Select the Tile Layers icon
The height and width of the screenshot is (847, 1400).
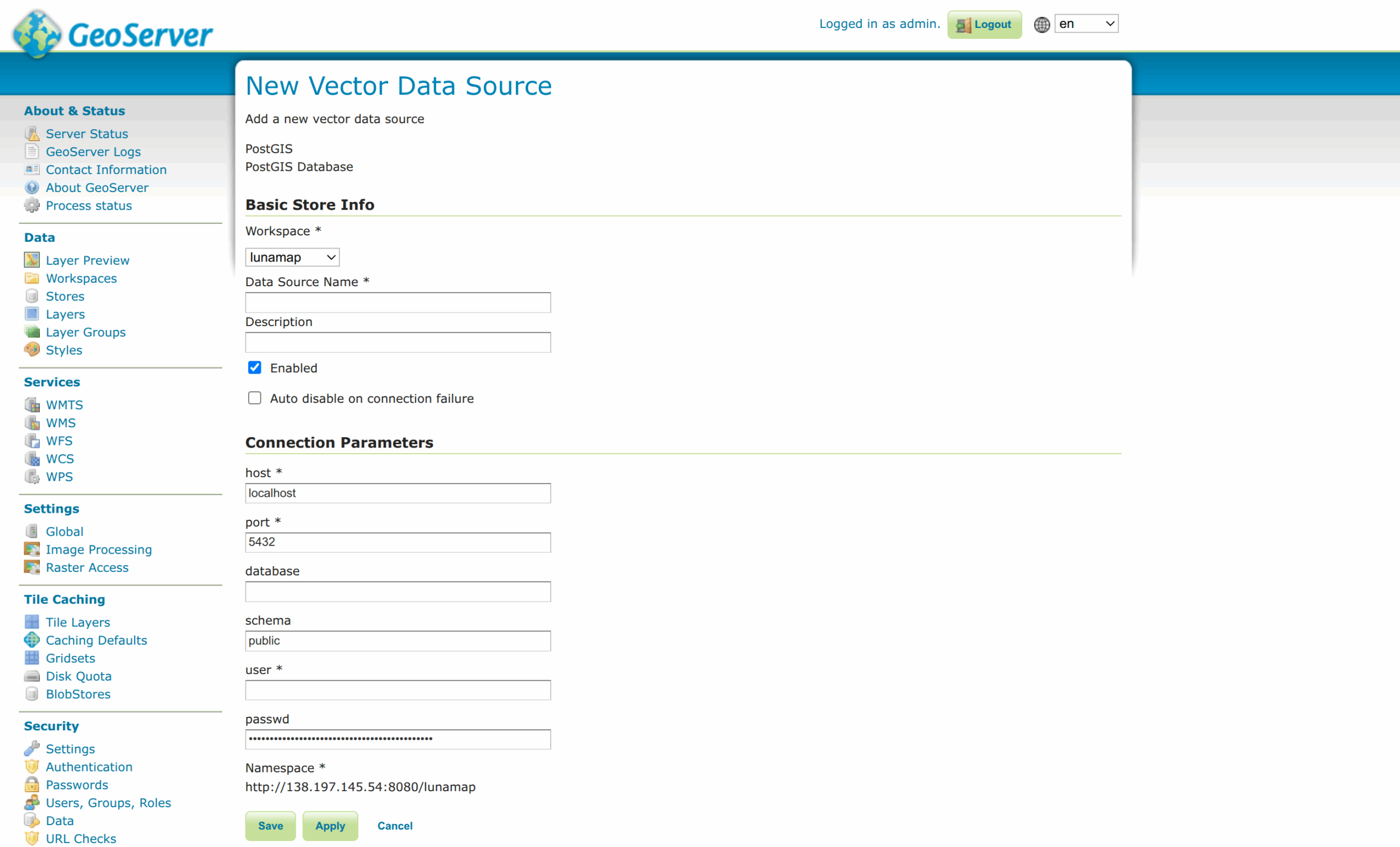pos(32,622)
